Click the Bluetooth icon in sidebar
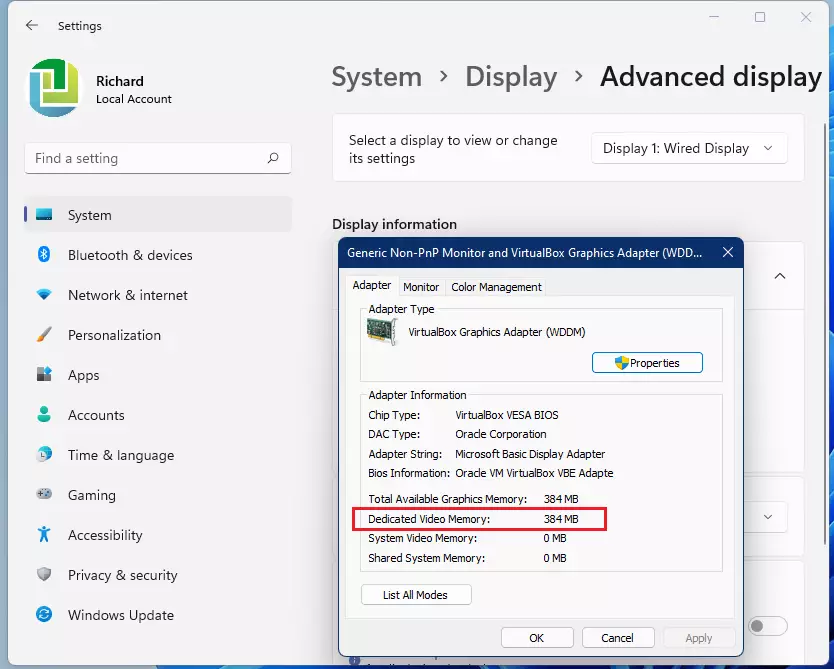Screen dimensions: 834x669 pyautogui.click(x=44, y=254)
